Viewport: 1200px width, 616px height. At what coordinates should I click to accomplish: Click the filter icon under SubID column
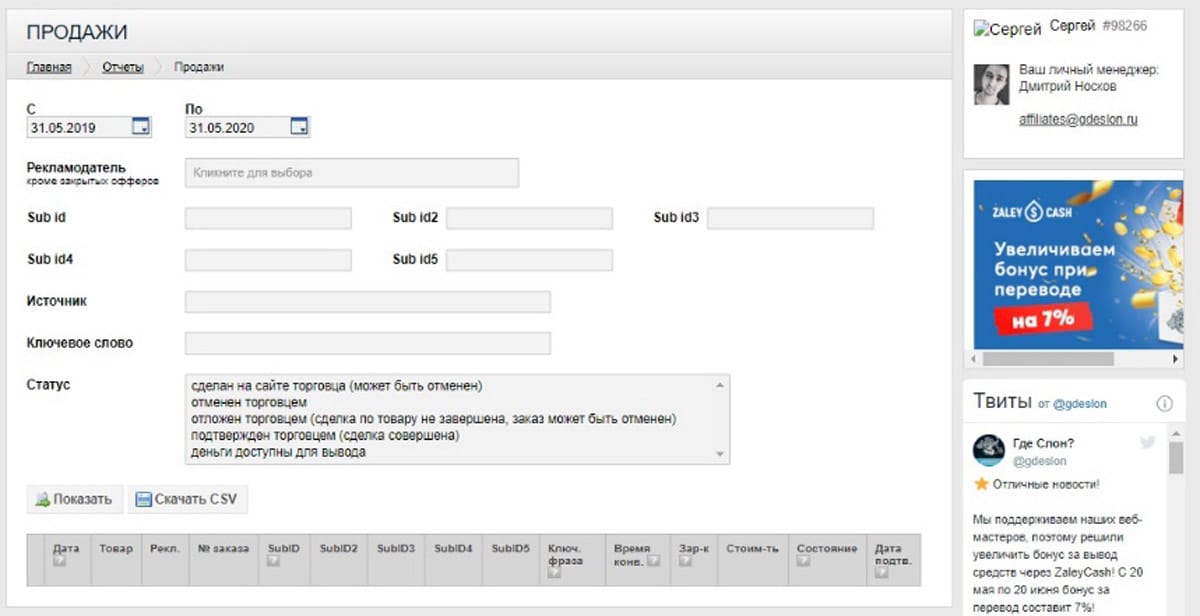click(x=272, y=563)
